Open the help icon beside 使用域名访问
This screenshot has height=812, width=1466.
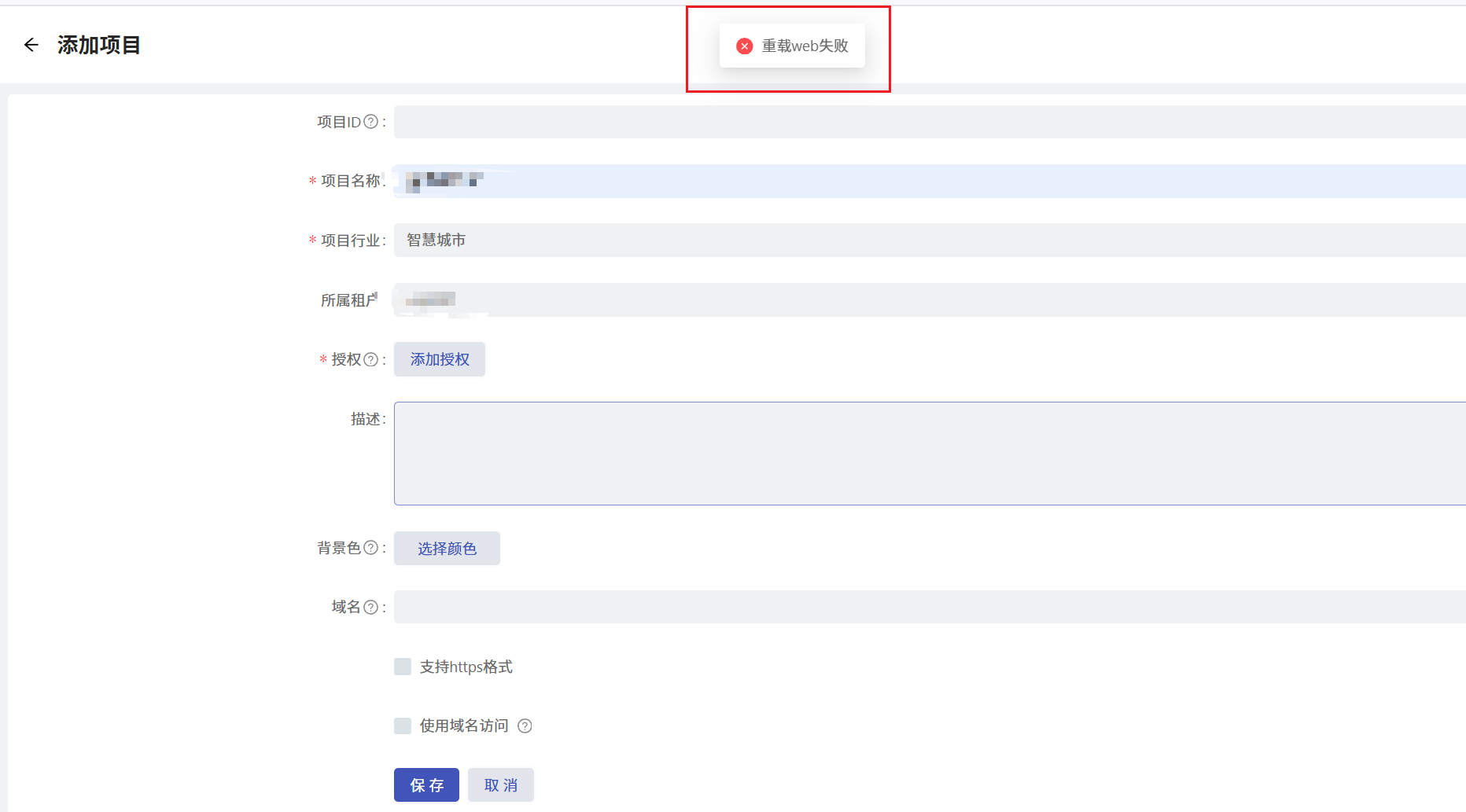pos(525,726)
